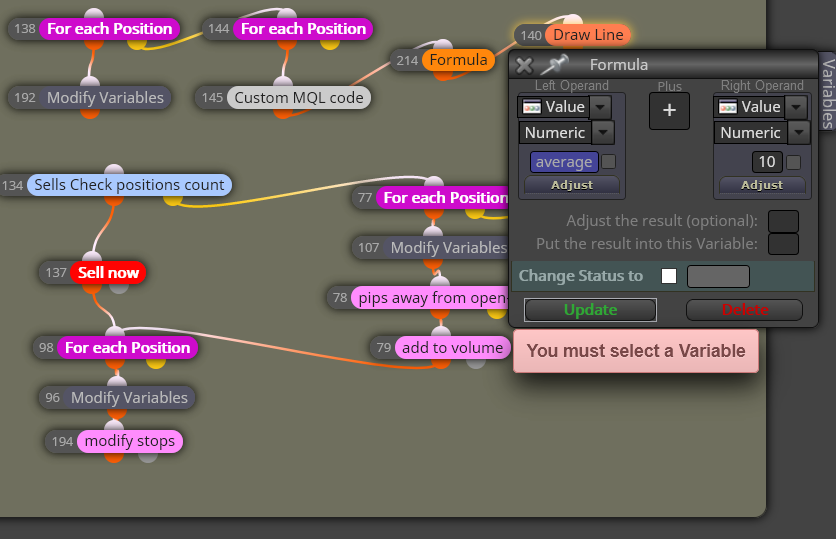Click yellow output connector of block 98
This screenshot has width=836, height=539.
coord(156,363)
